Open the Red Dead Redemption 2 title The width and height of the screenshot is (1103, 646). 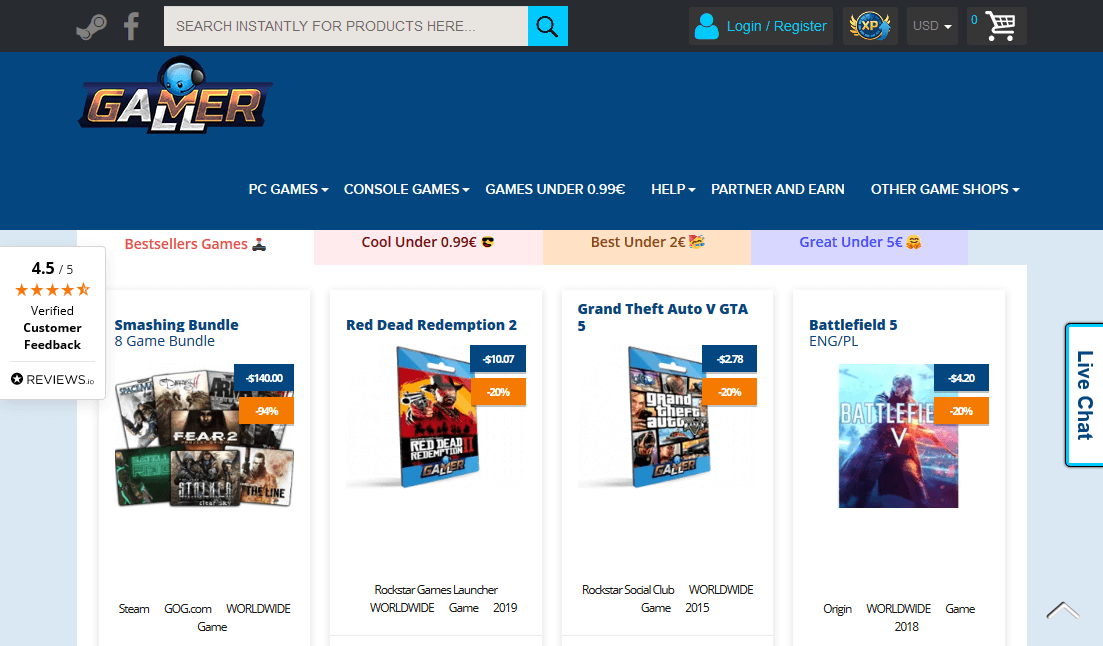coord(431,325)
